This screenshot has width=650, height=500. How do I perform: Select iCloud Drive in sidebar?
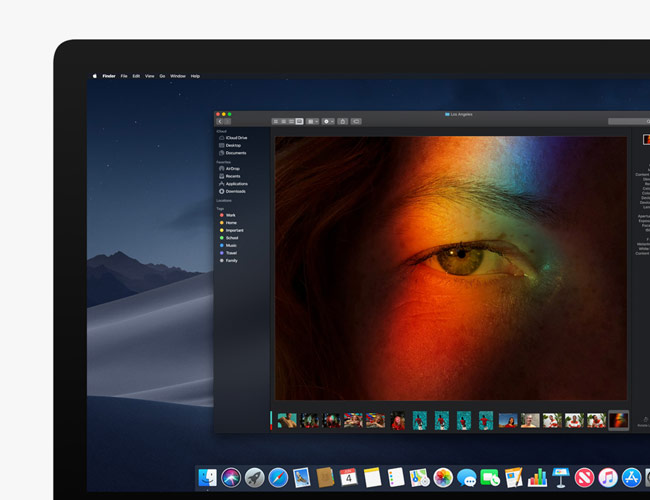[237, 138]
